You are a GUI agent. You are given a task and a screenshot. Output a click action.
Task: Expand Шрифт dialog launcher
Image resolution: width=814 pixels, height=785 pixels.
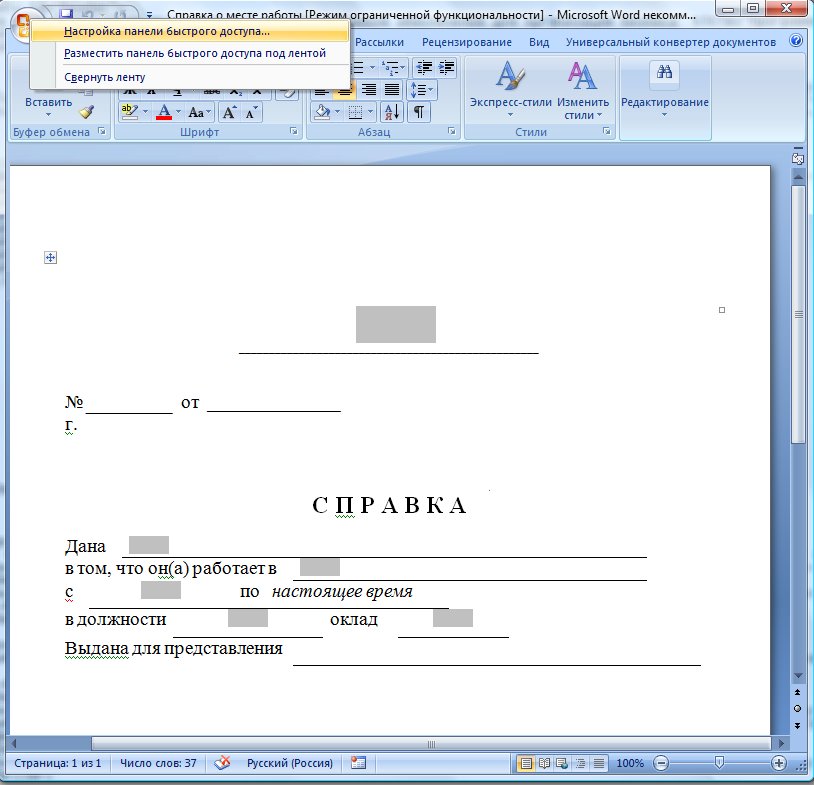coord(294,131)
